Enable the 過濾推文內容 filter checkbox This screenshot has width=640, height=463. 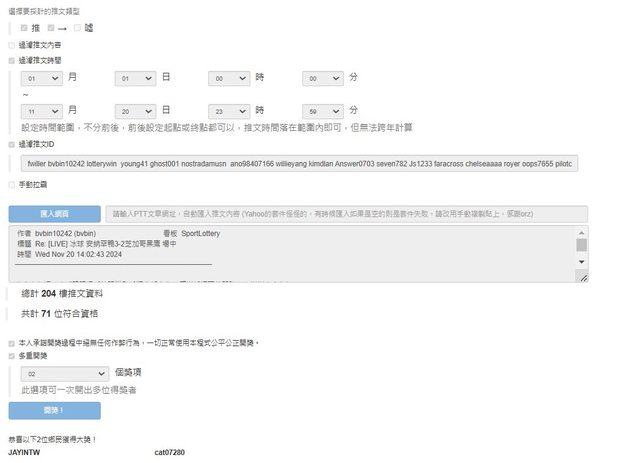tap(12, 45)
